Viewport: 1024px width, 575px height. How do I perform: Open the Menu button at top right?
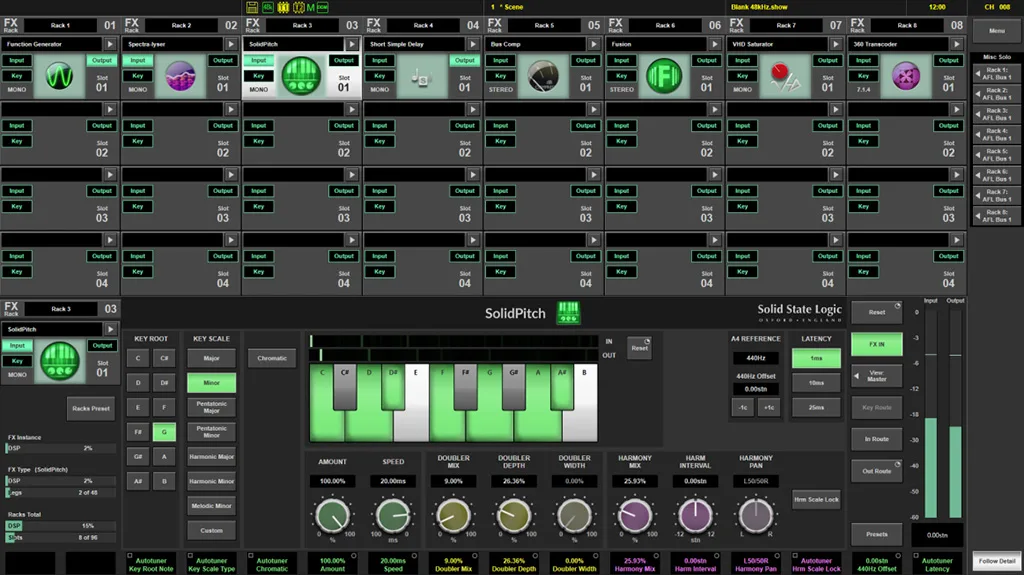(x=997, y=31)
